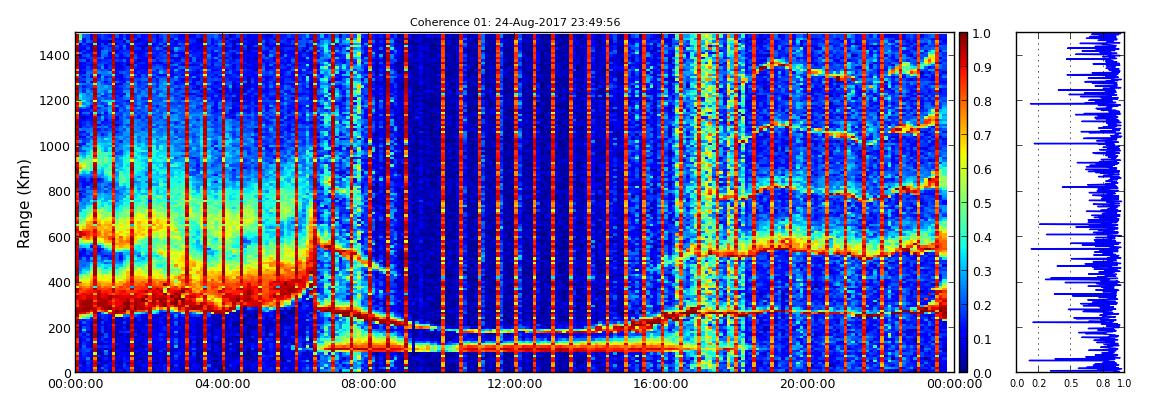Select the 200 range axis tick label
Viewport: 1150px width, 407px height.
pos(59,329)
